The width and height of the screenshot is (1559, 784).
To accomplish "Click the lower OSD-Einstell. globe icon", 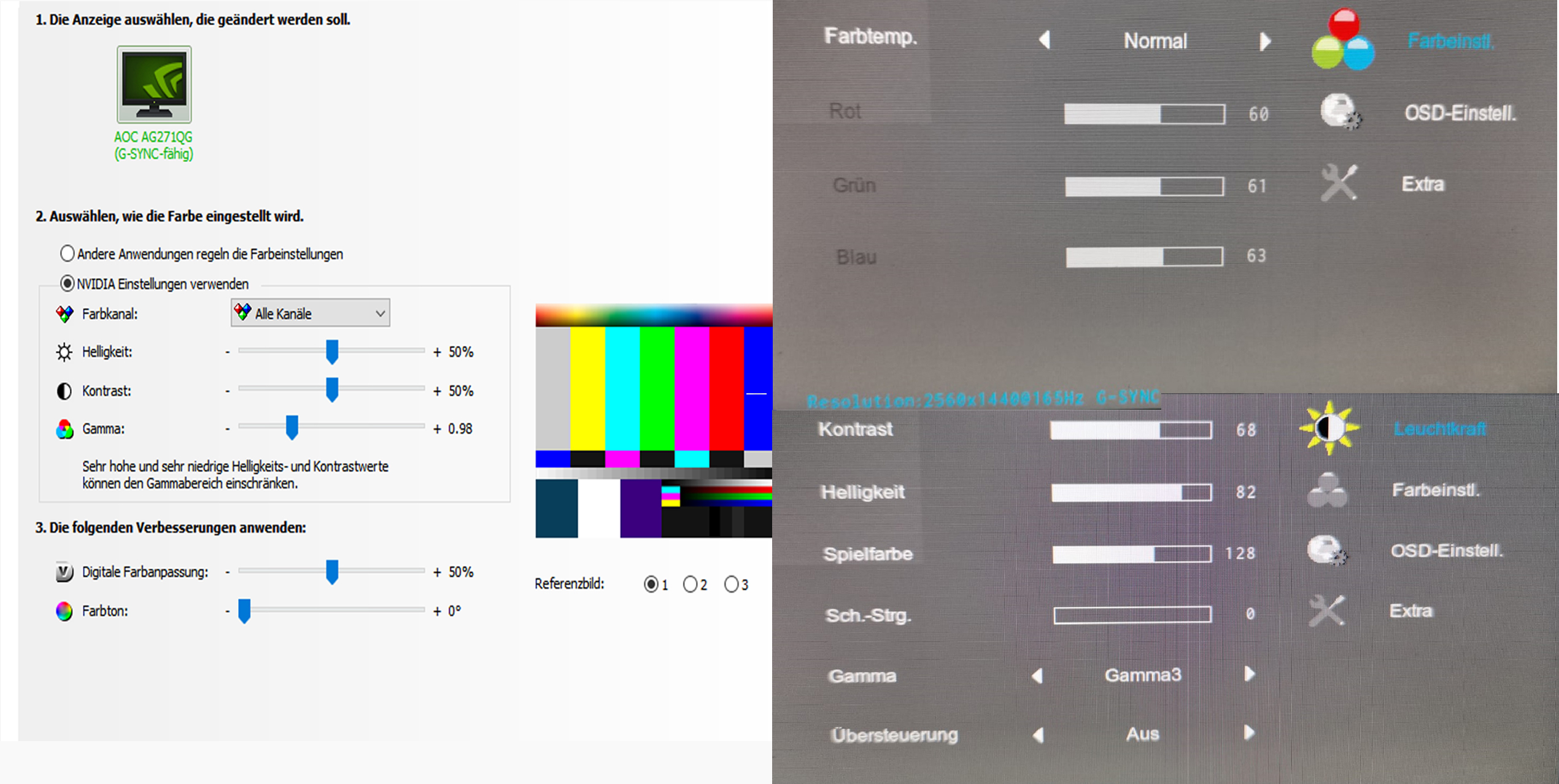I will click(x=1326, y=550).
